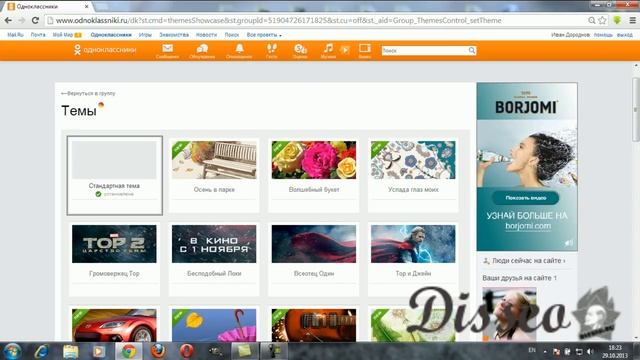Image resolution: width=640 pixels, height=360 pixels.
Task: Select the Услада глаз моих theme
Action: (x=413, y=175)
